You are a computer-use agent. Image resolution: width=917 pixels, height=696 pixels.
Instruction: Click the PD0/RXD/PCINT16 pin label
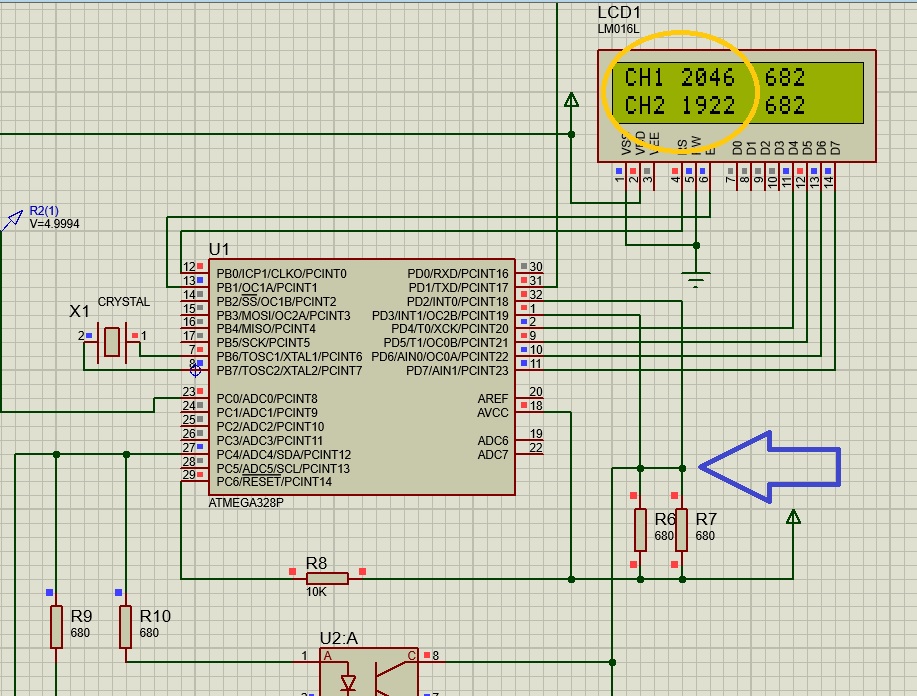tap(457, 274)
